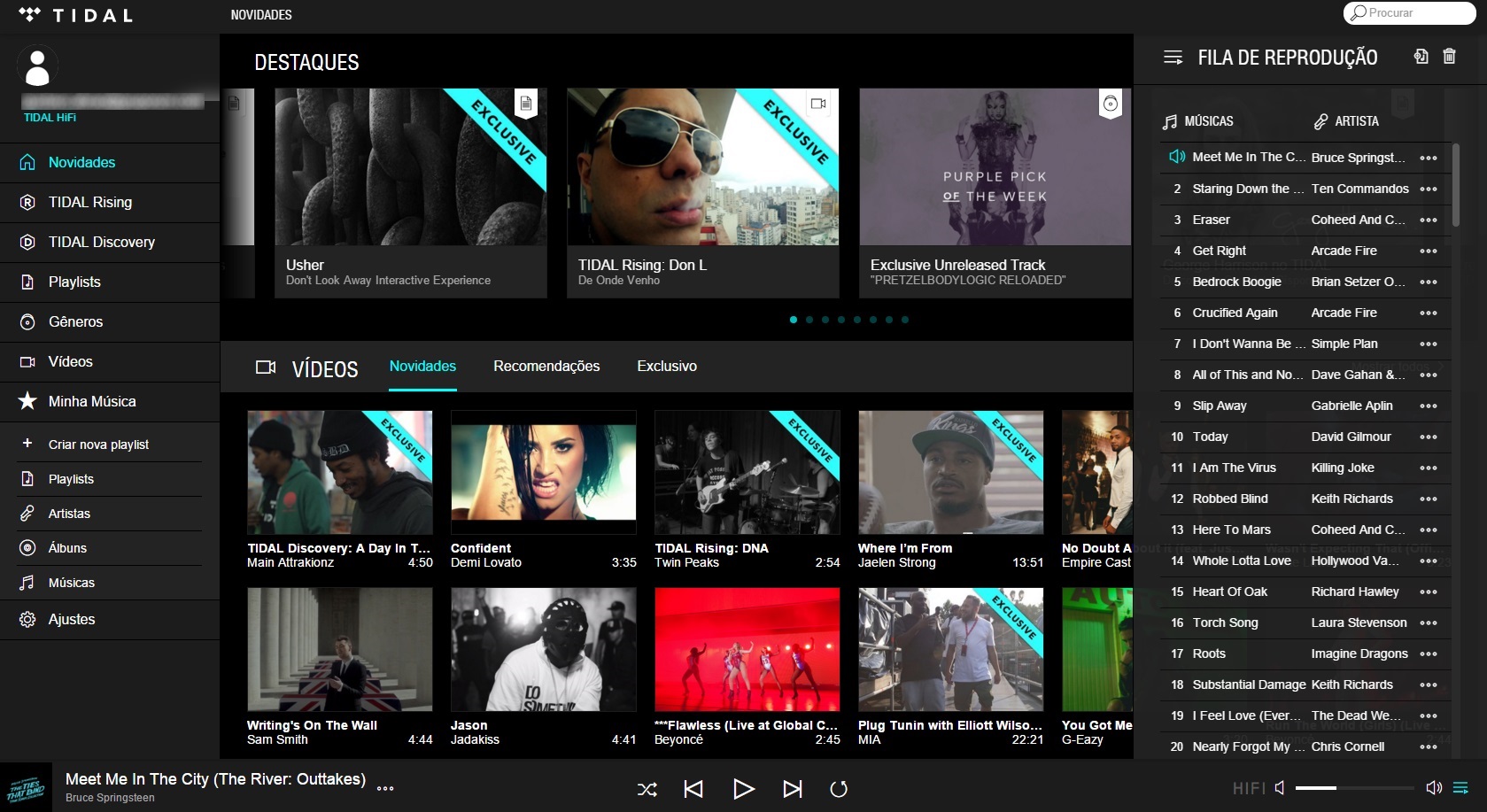Sort queue by Músicas column header

(1198, 121)
